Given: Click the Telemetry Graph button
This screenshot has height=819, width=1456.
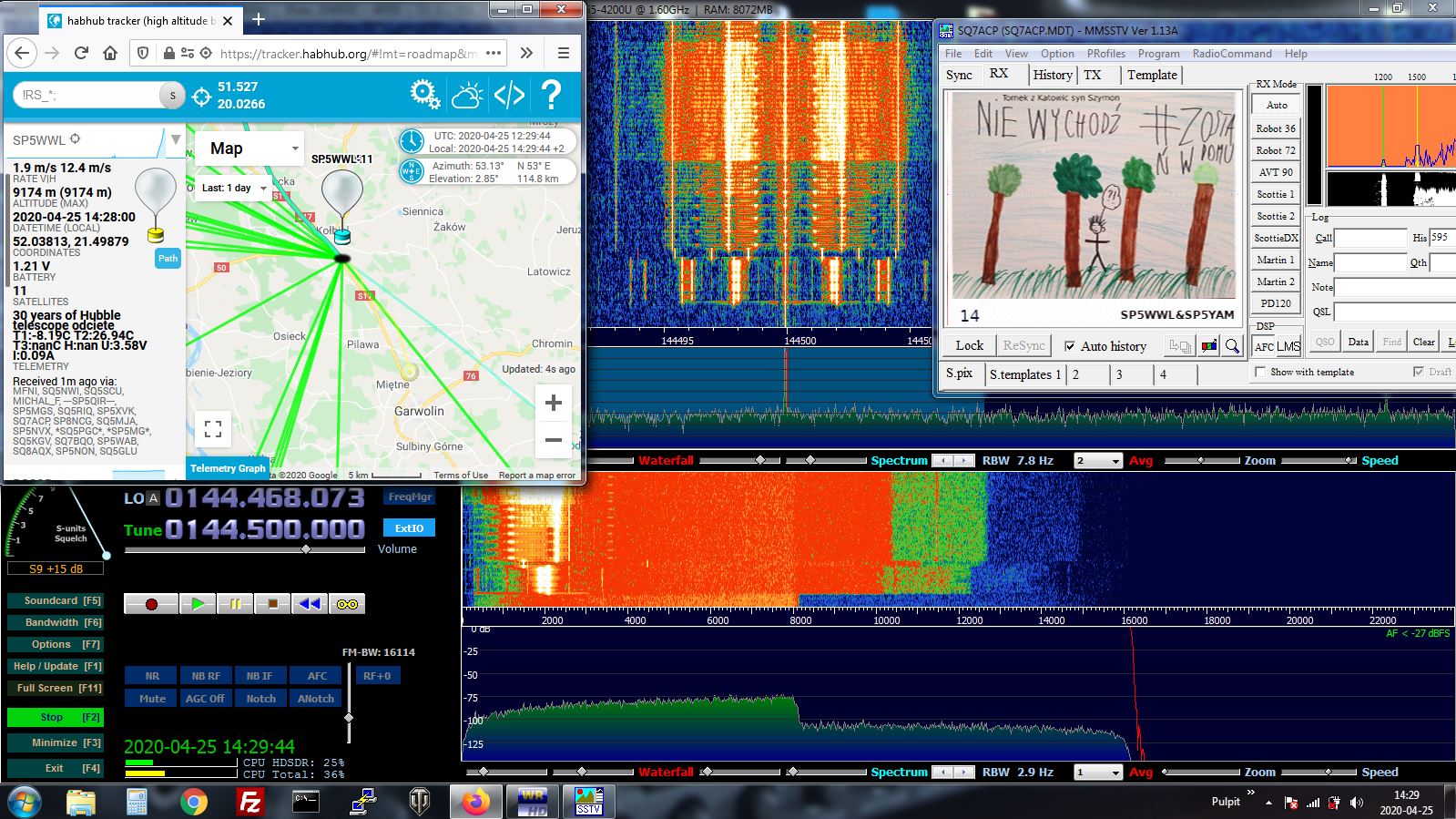Looking at the screenshot, I should 228,468.
